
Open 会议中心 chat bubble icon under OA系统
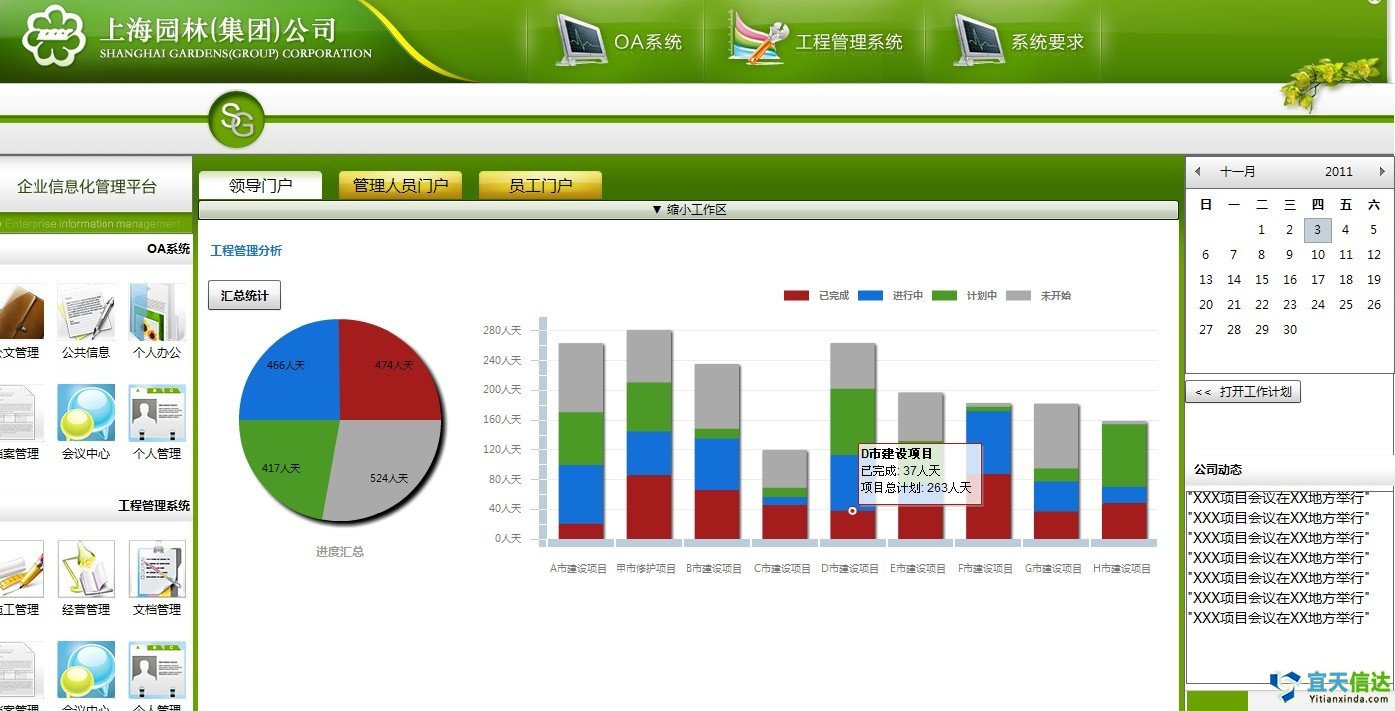point(86,414)
